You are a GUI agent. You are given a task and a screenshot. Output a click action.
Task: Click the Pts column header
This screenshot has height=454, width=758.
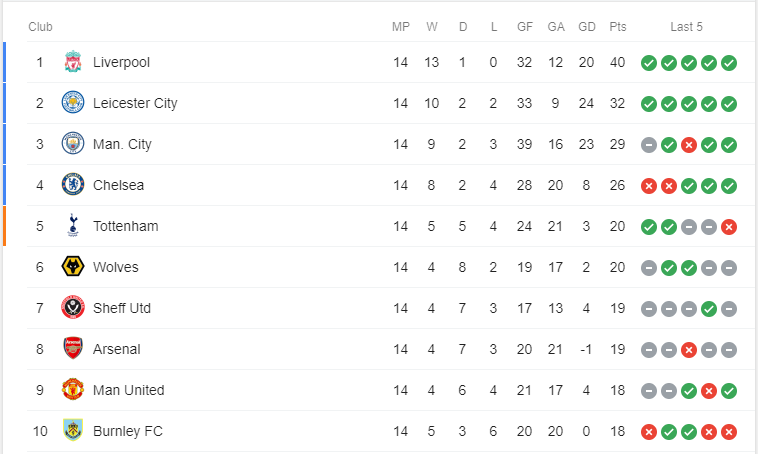pos(617,26)
